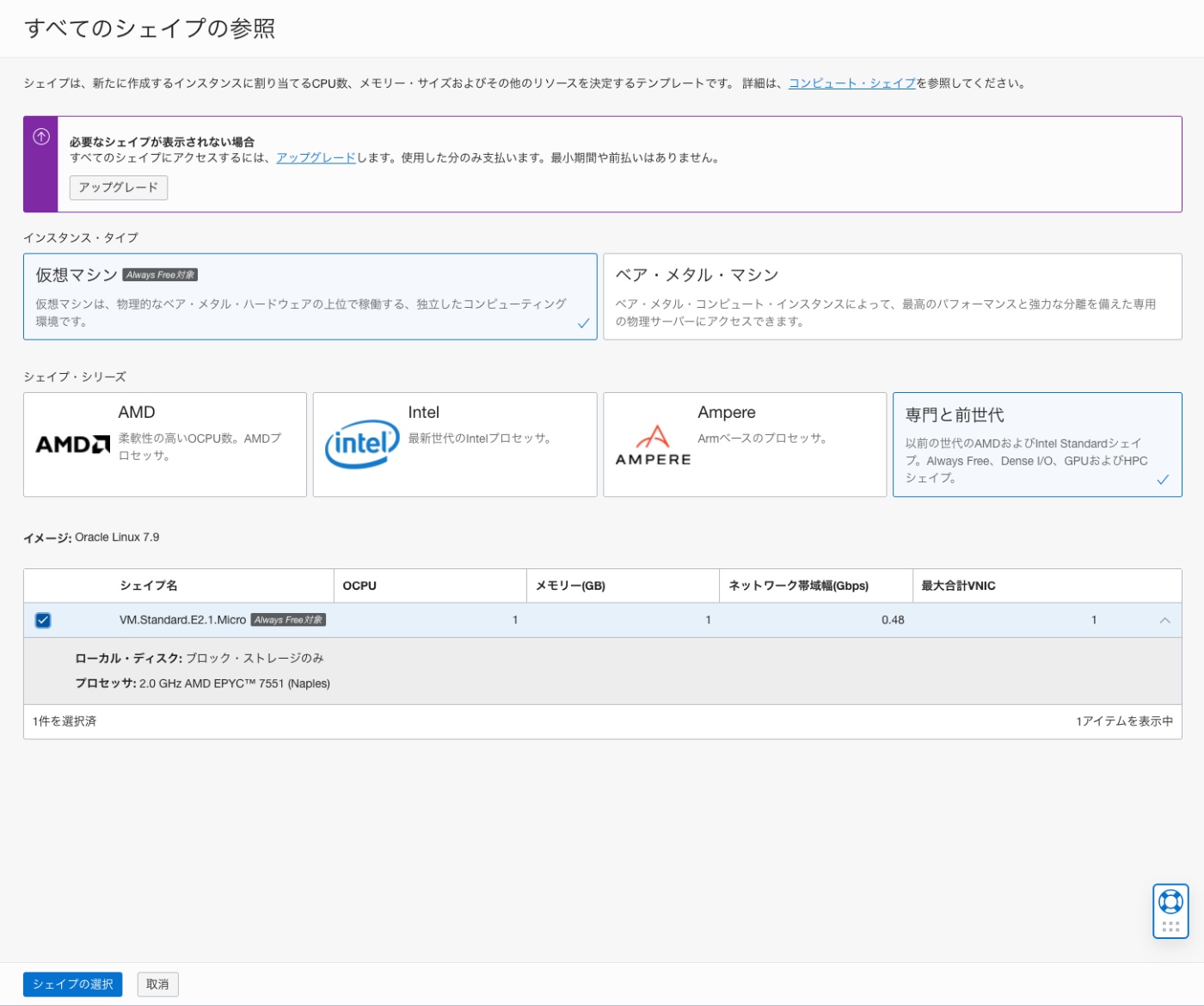The width and height of the screenshot is (1204, 1006).
Task: Open the コンピュート・シェイプ documentation link
Action: tap(852, 83)
